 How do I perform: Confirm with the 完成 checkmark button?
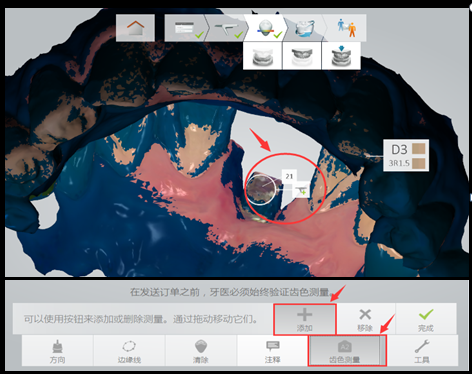pos(426,319)
